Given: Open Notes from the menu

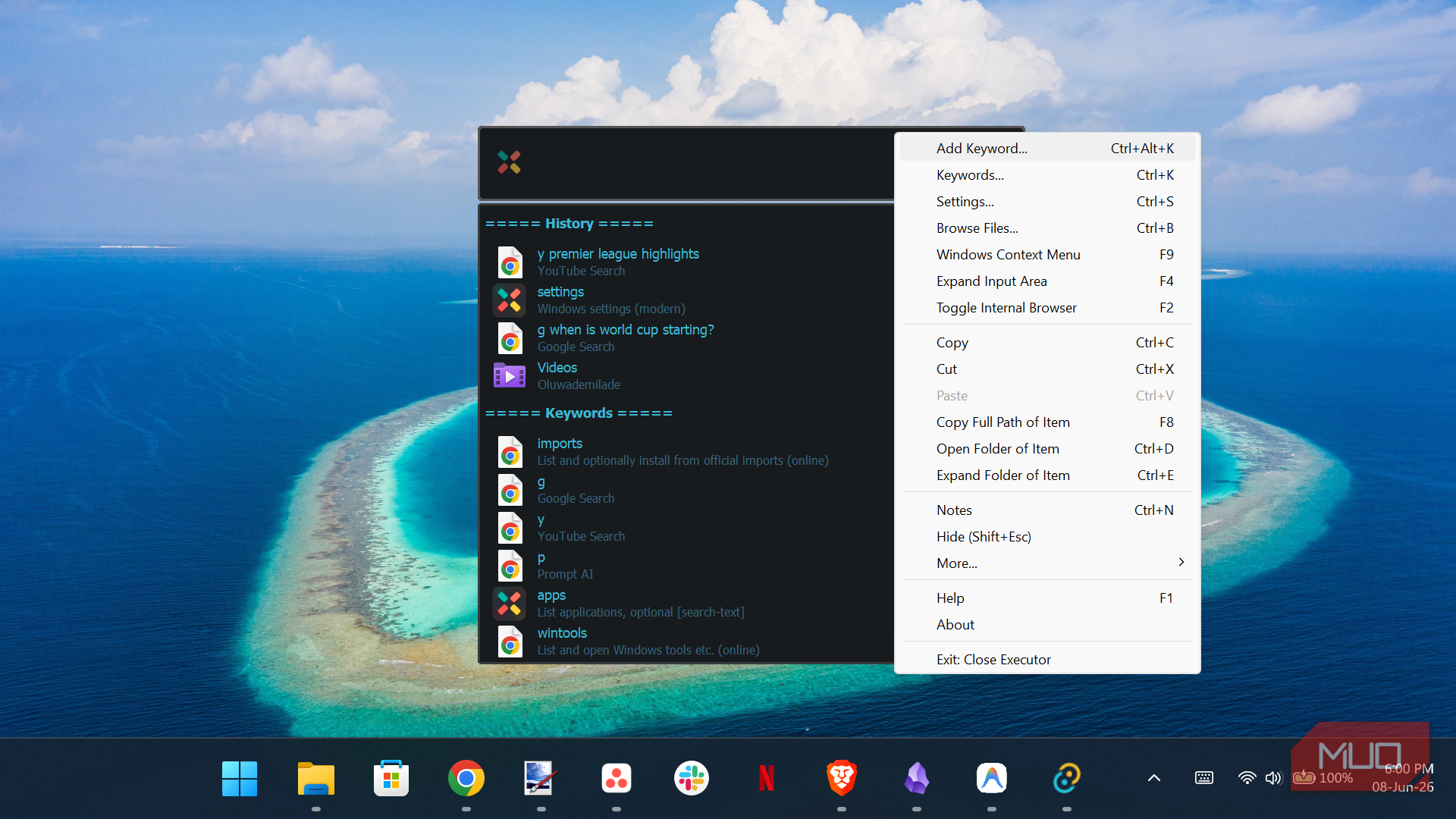Looking at the screenshot, I should (1048, 510).
